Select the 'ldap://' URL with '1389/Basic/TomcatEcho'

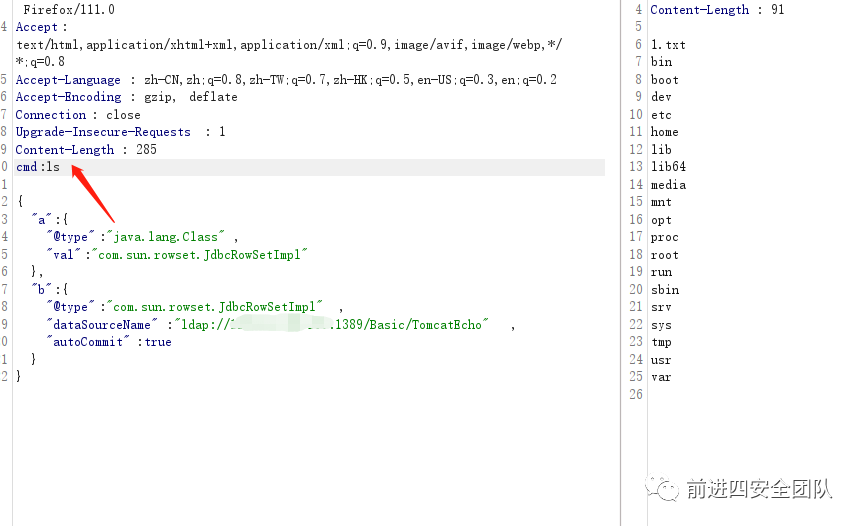click(x=331, y=325)
